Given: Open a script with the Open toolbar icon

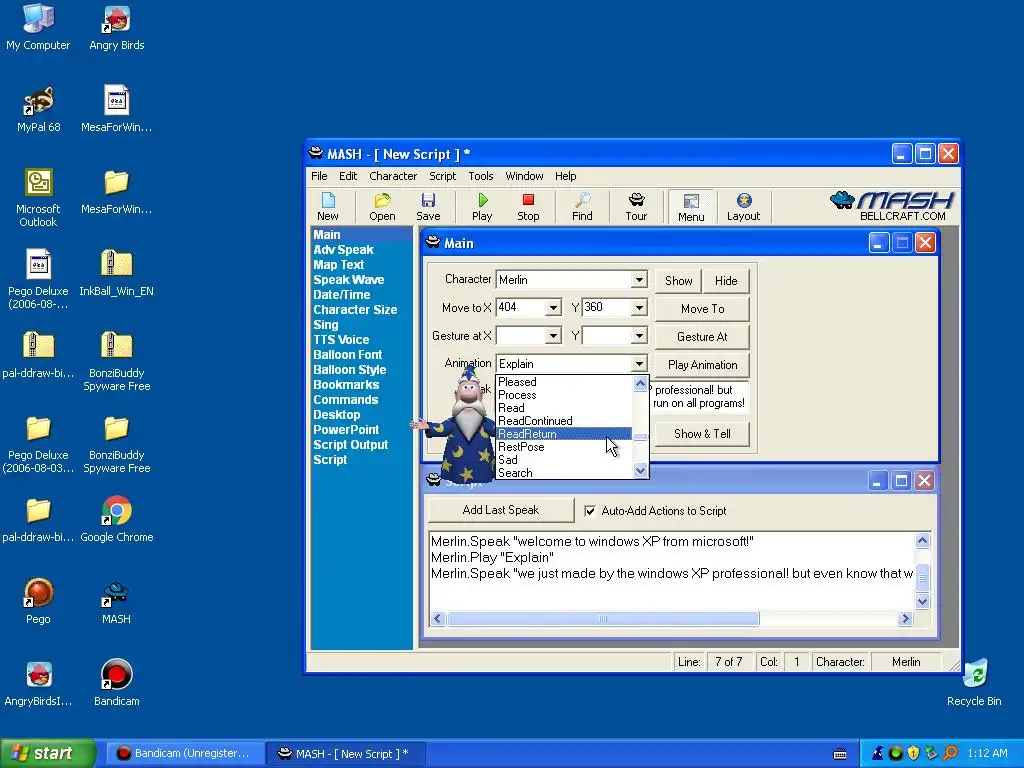Looking at the screenshot, I should click(382, 206).
